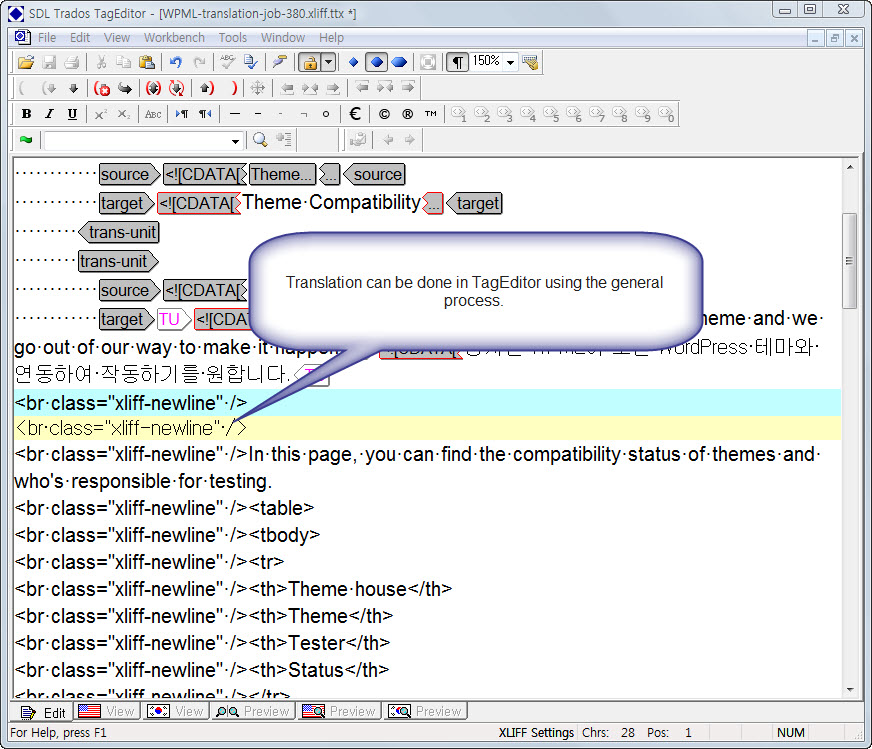Toggle the tag protection padlock

(x=310, y=62)
